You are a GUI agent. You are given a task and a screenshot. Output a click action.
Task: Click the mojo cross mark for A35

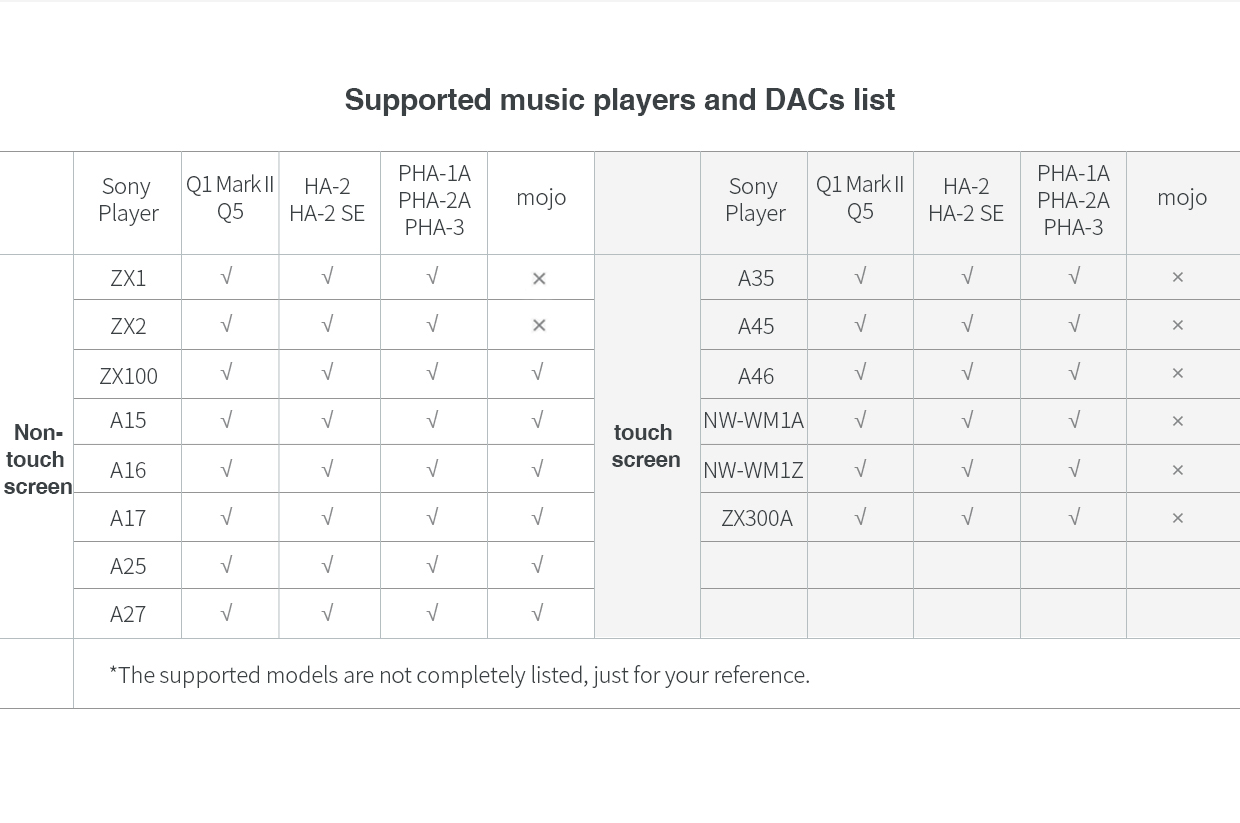coord(1177,277)
